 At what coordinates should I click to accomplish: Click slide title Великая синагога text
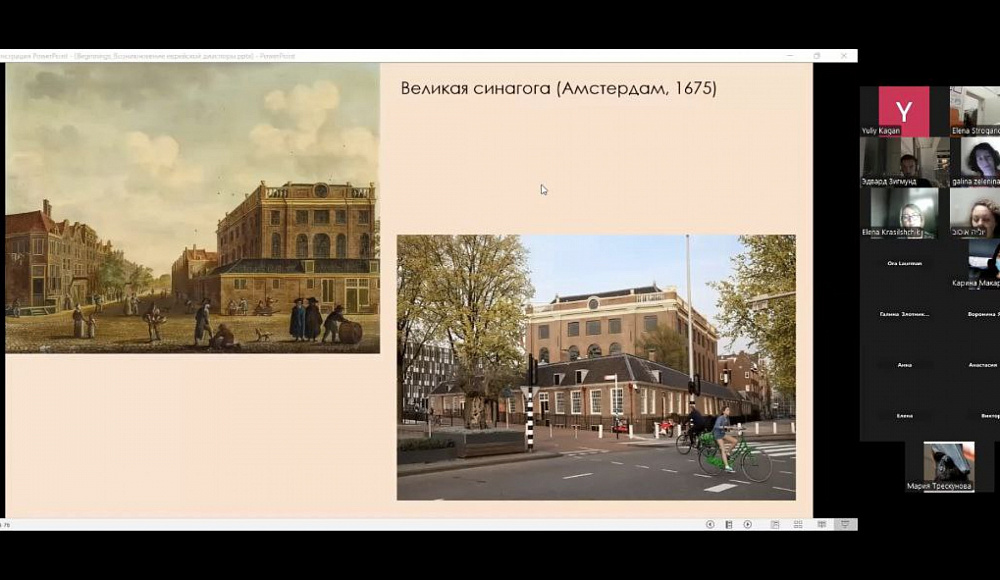[558, 88]
